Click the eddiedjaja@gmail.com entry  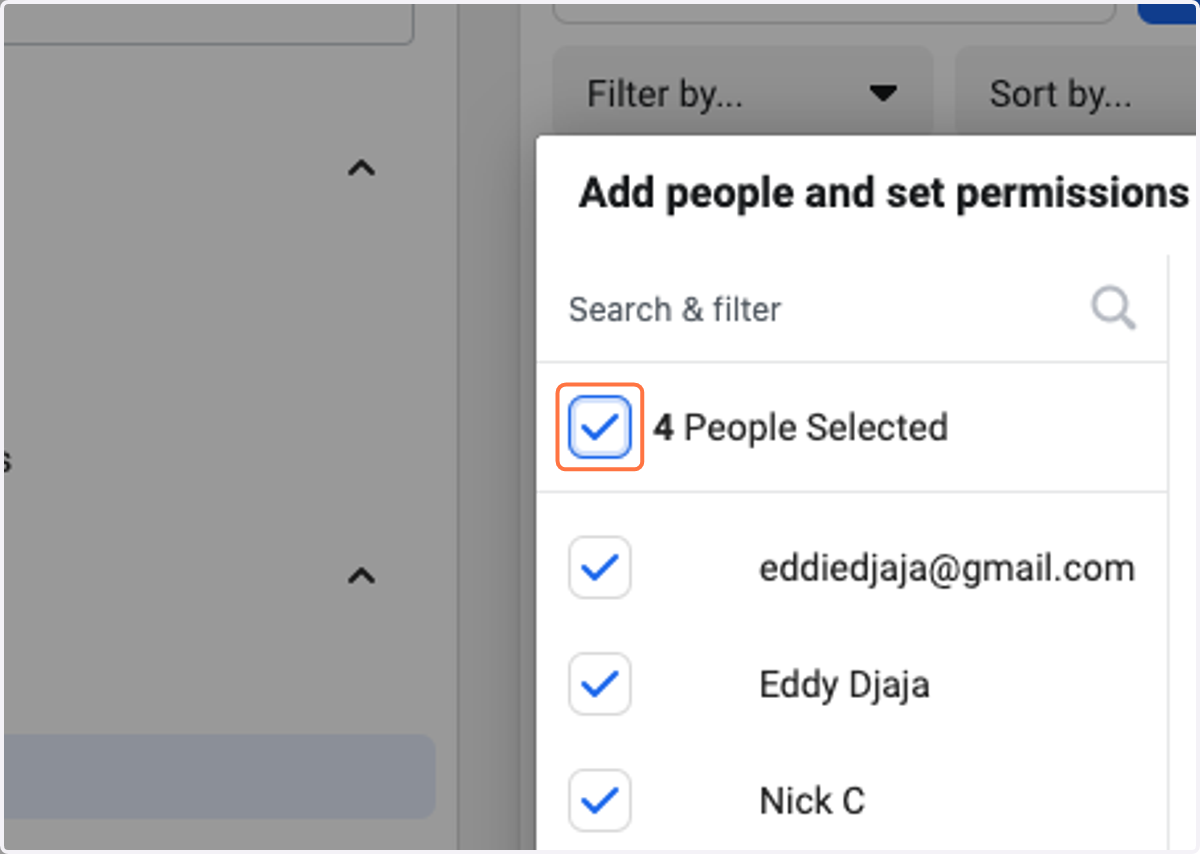tap(947, 568)
